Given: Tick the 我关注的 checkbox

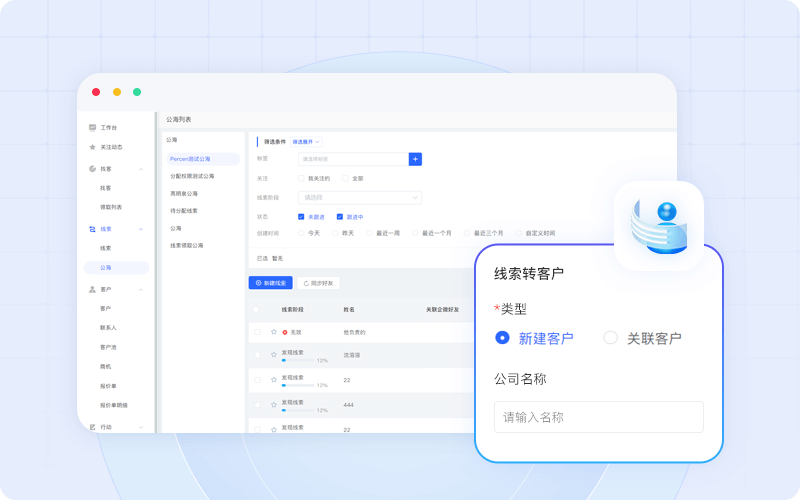Looking at the screenshot, I should [301, 178].
